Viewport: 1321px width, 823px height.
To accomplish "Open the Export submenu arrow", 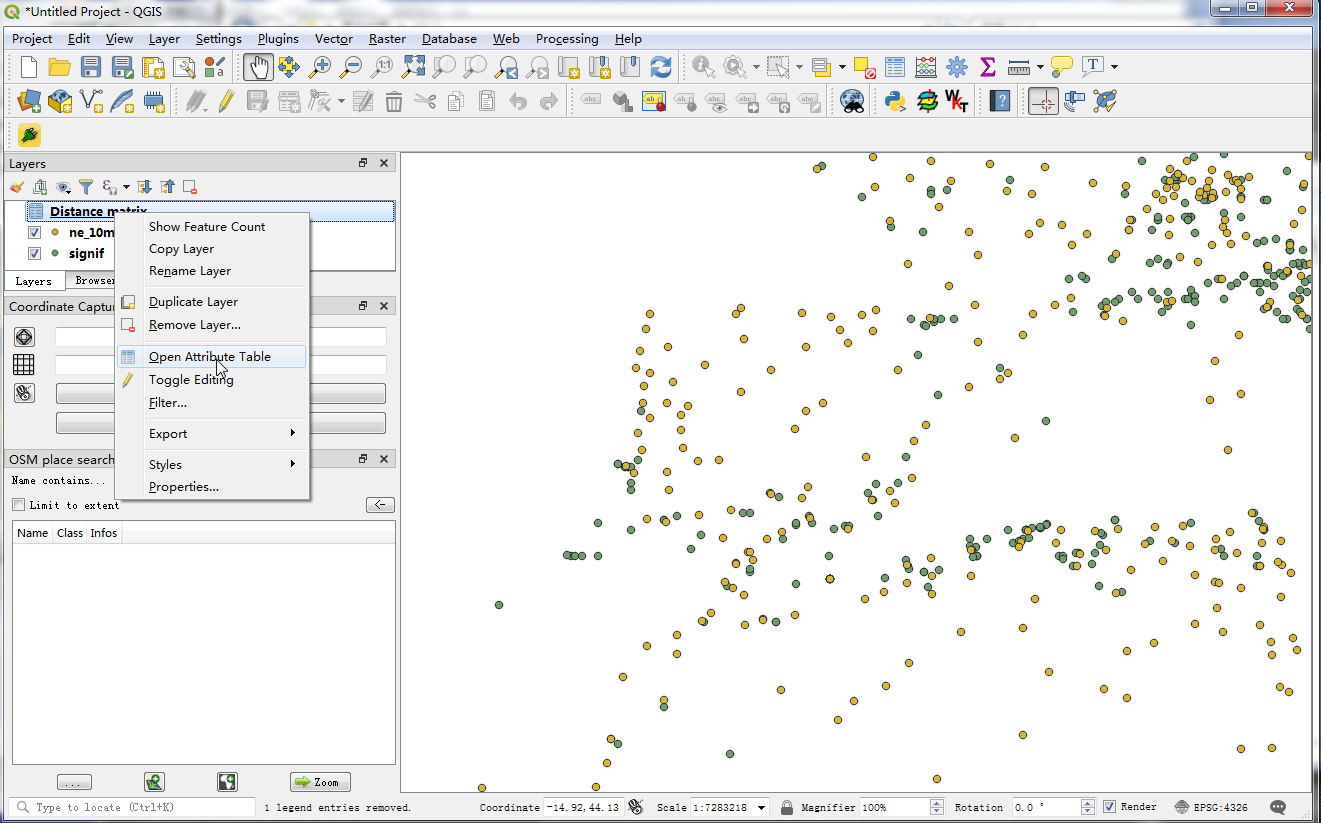I will [293, 433].
